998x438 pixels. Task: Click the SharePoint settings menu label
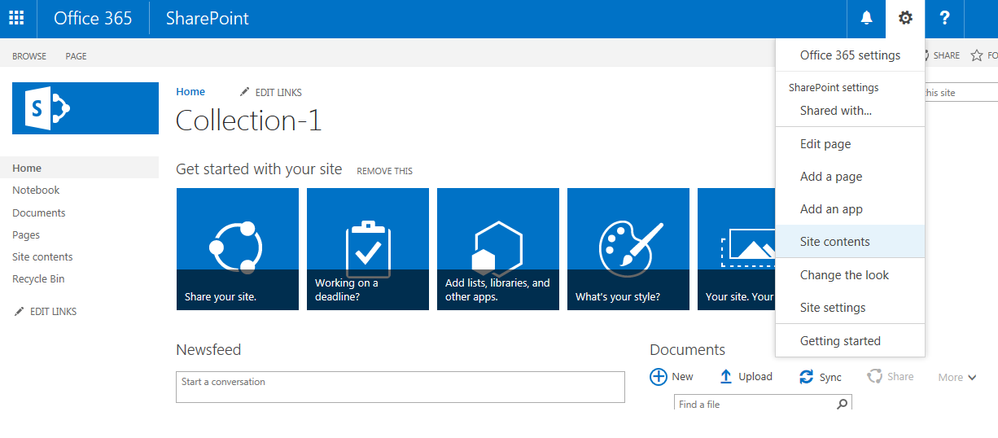[833, 87]
